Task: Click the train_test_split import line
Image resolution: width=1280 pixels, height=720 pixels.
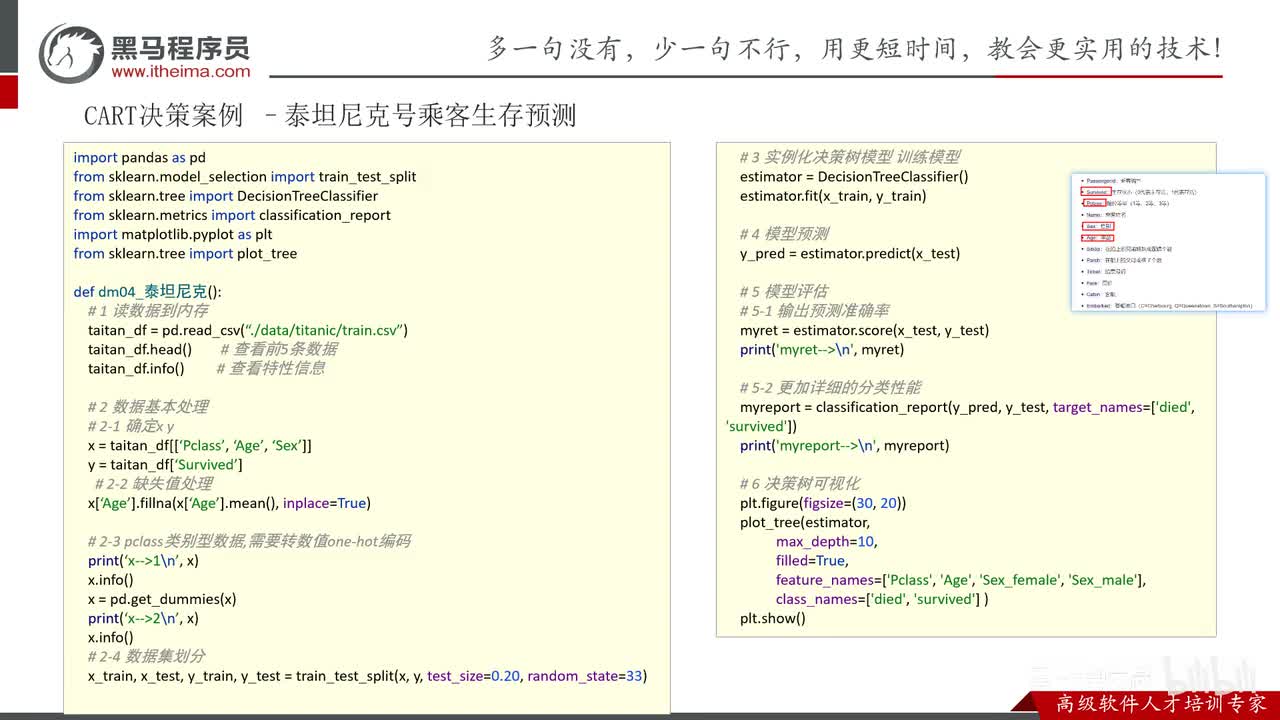Action: coord(245,177)
